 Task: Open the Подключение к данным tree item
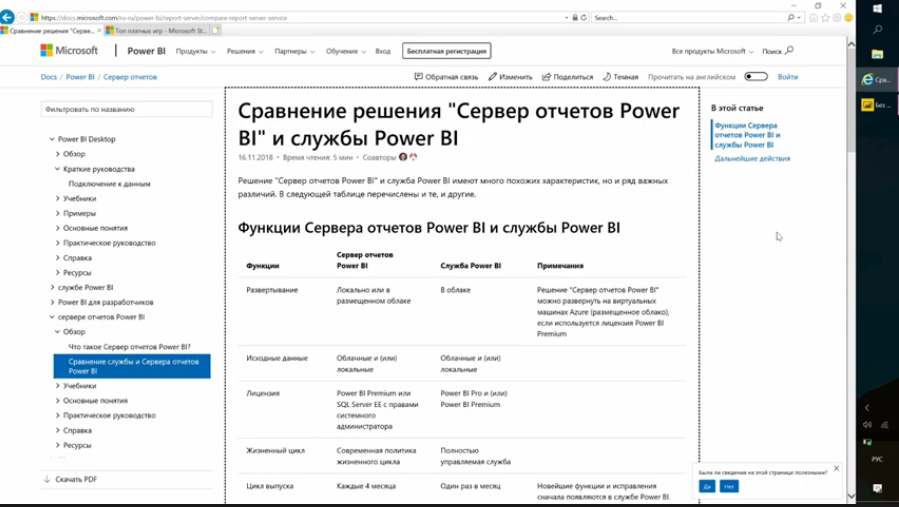[110, 184]
